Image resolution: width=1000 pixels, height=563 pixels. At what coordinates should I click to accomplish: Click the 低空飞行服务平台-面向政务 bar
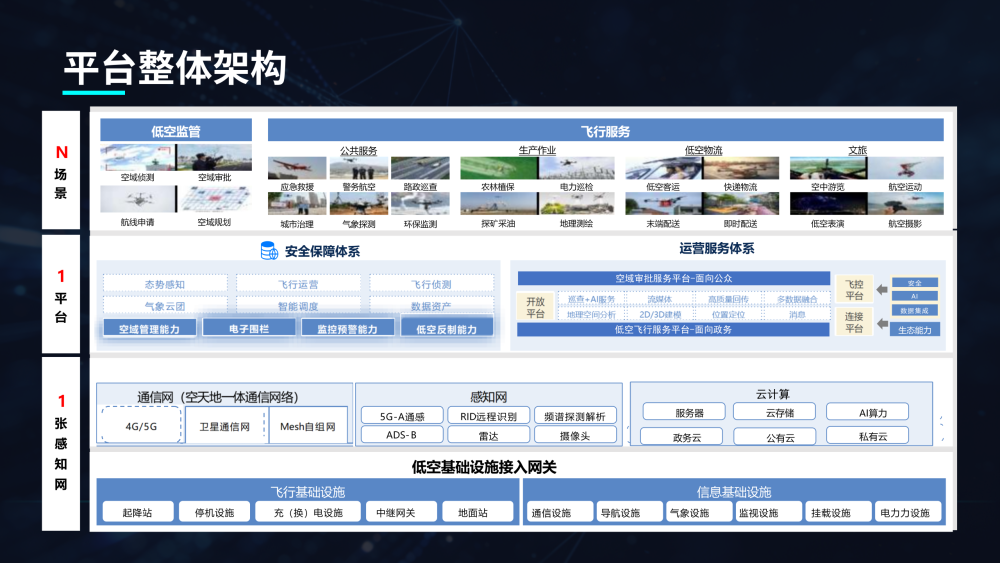click(673, 329)
